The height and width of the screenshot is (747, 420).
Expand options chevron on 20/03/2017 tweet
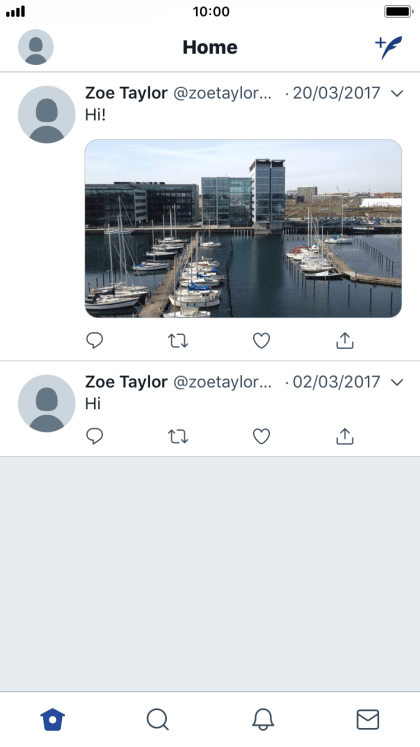397,93
